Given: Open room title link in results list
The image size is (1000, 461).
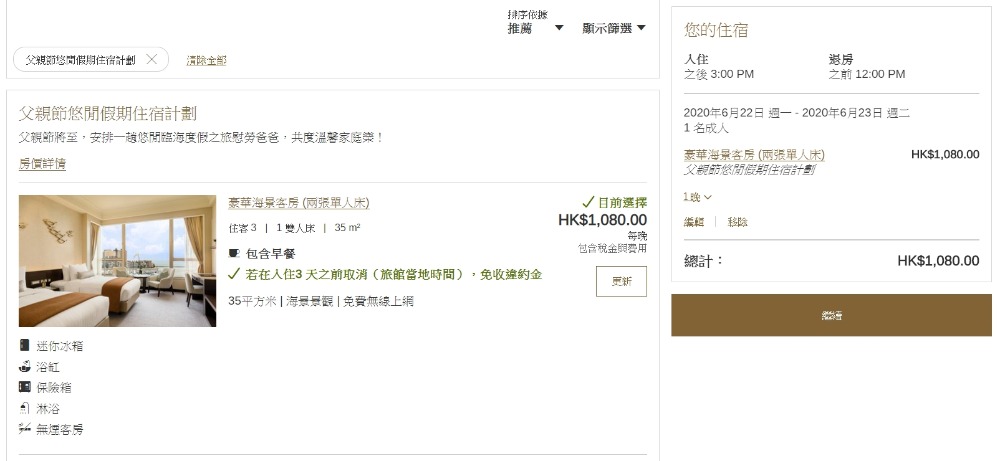Looking at the screenshot, I should (x=298, y=203).
